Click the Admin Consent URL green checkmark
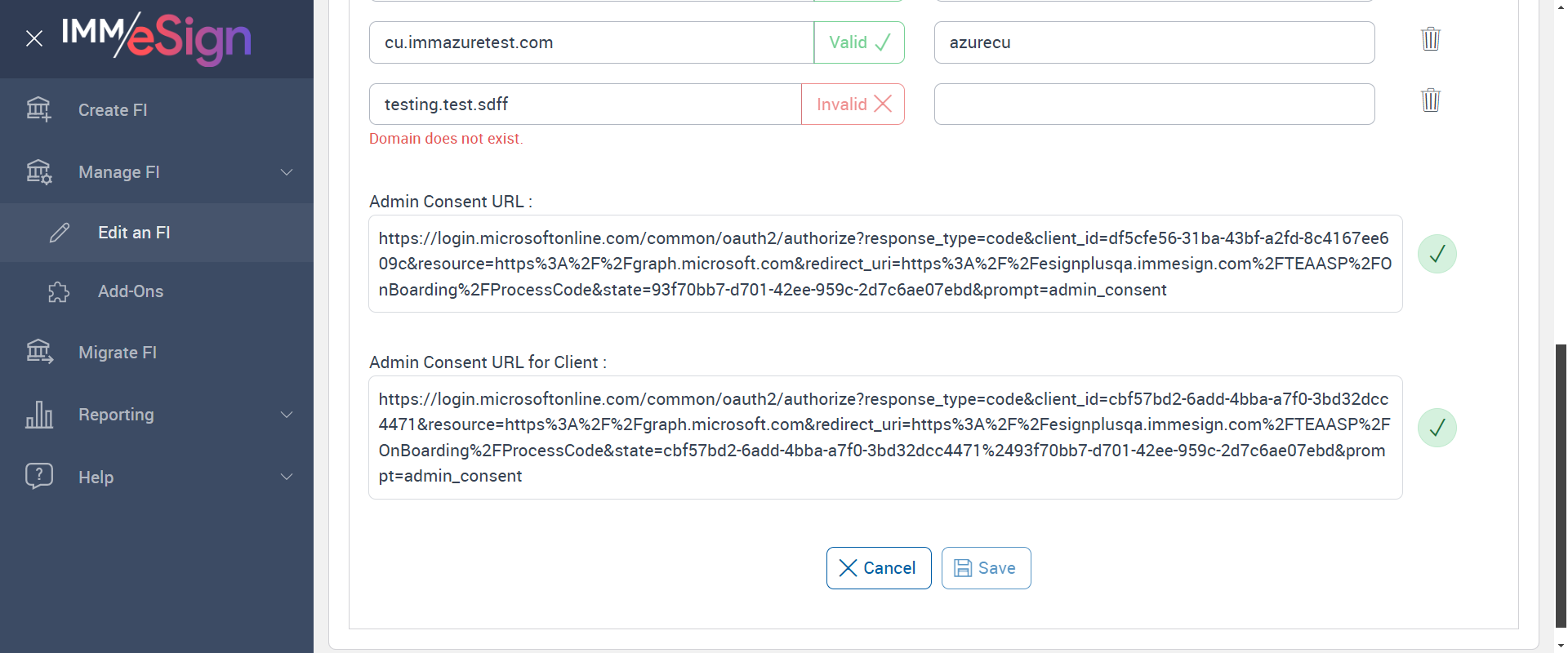 coord(1437,254)
